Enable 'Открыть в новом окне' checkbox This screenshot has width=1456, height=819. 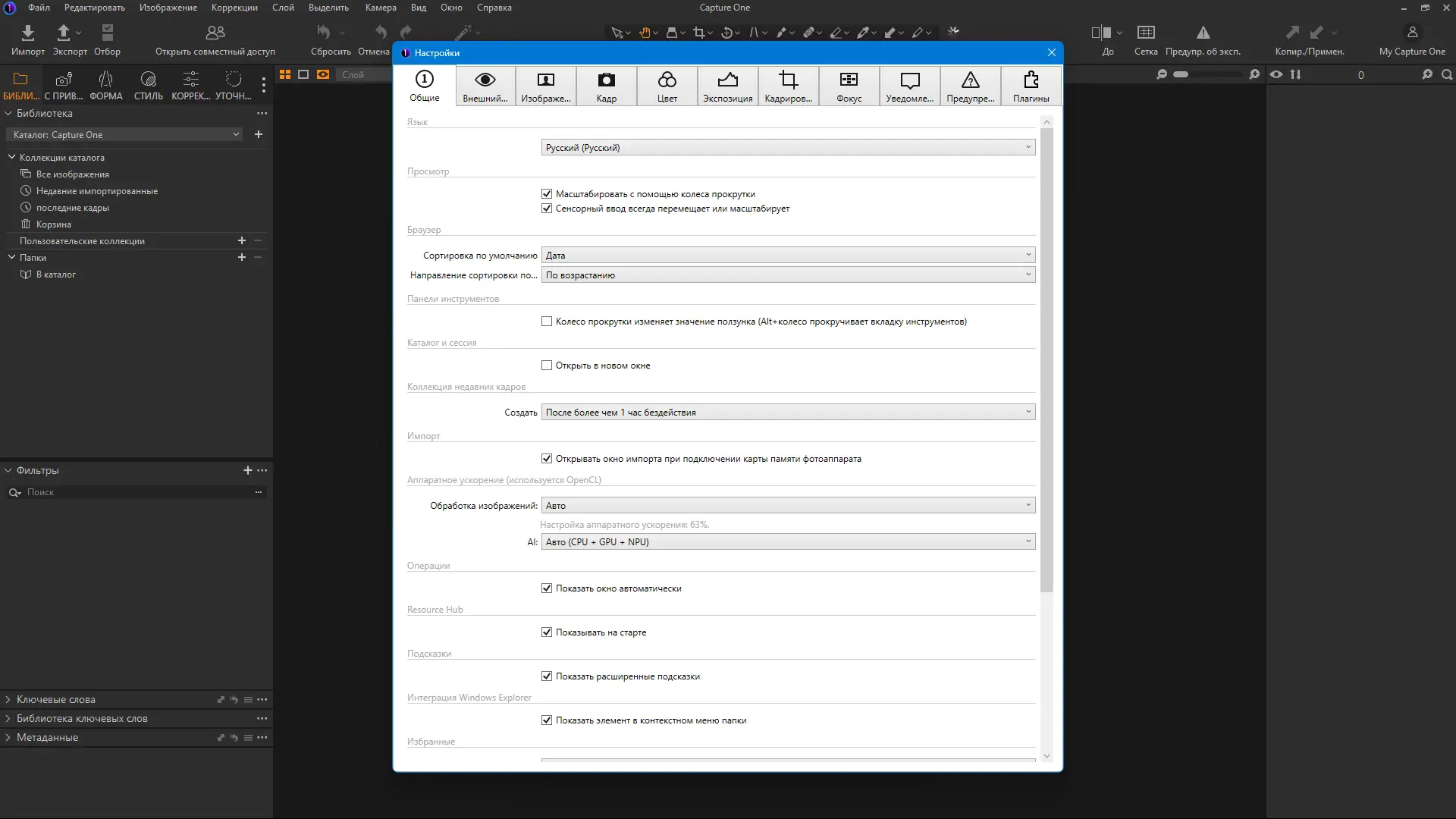tap(547, 366)
